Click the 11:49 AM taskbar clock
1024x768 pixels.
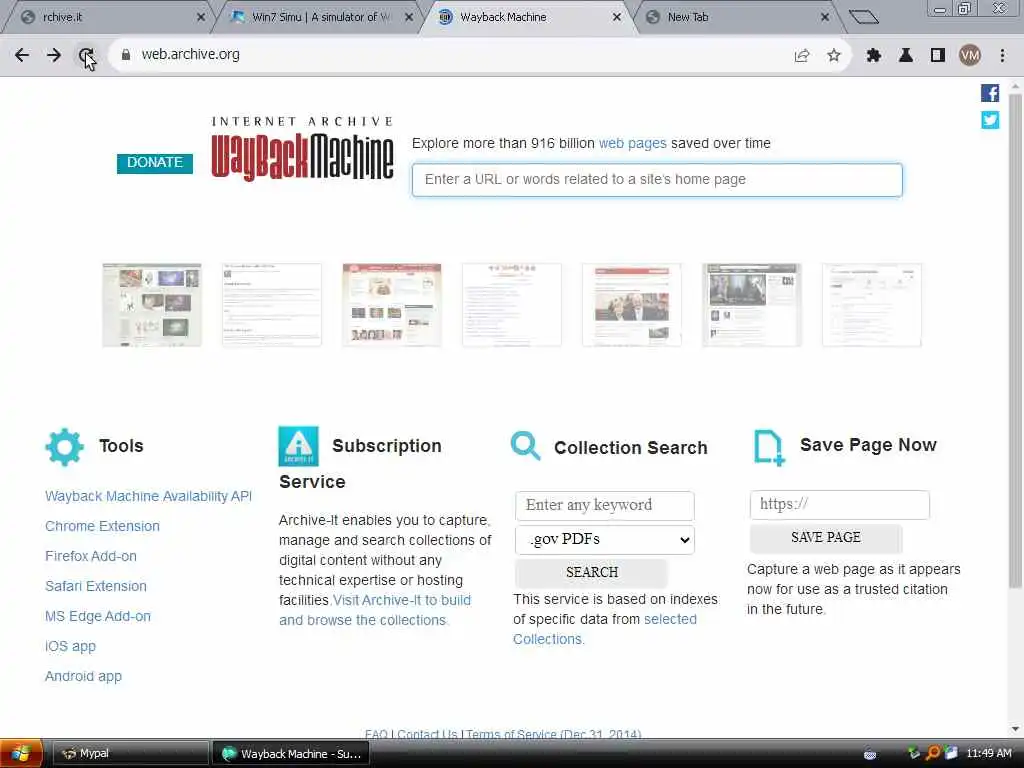989,754
